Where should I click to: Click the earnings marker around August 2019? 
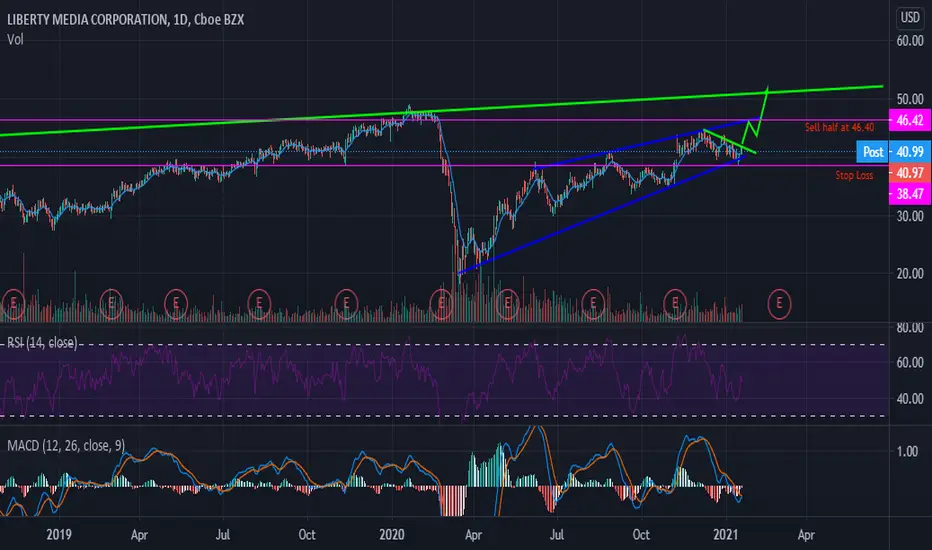(259, 304)
